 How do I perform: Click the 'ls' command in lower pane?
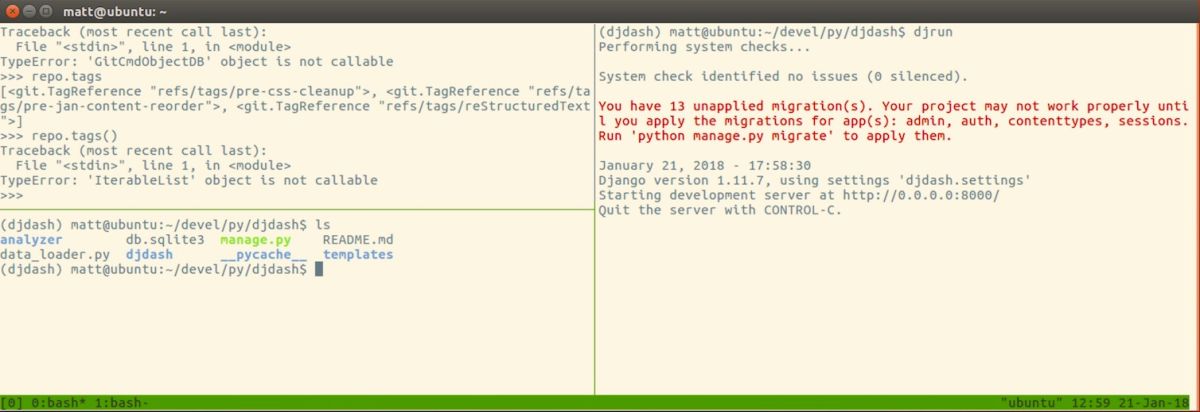point(322,226)
